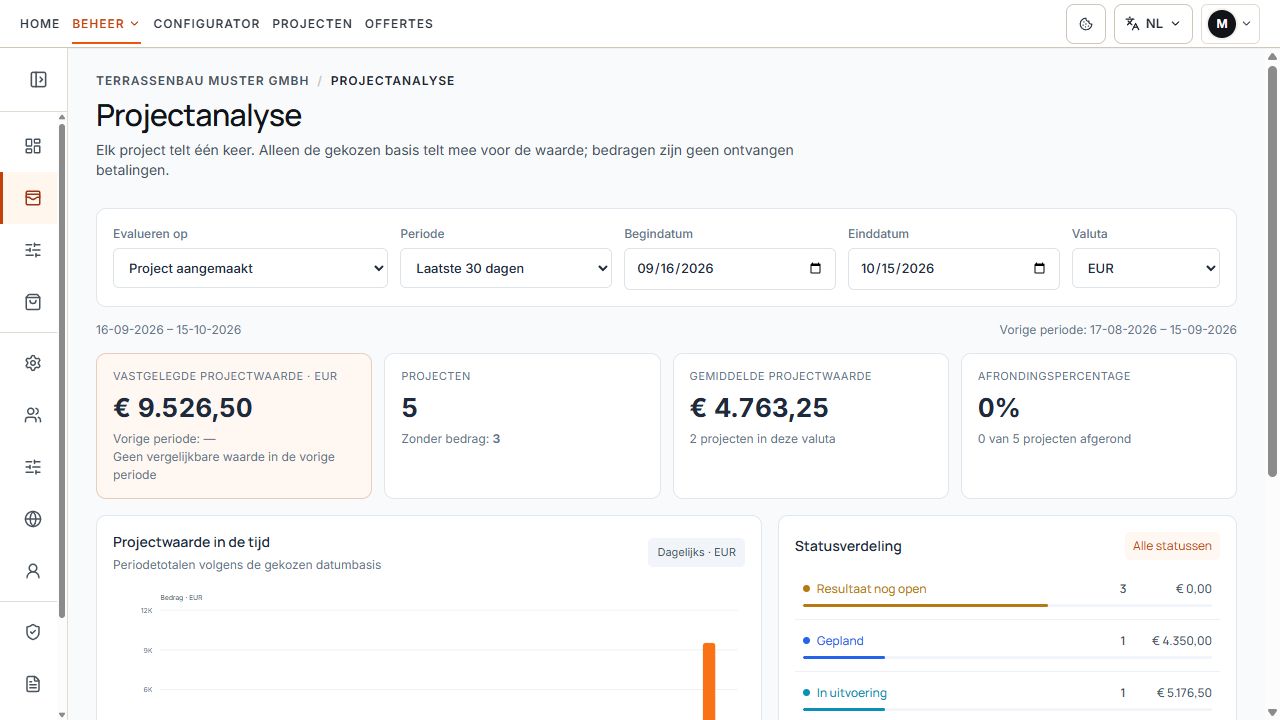
Task: Open the Offertes menu item
Action: coord(399,24)
